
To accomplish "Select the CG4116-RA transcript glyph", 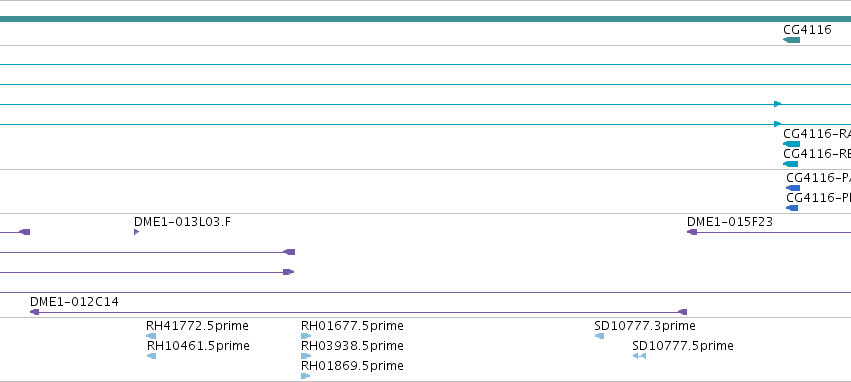I will click(791, 144).
